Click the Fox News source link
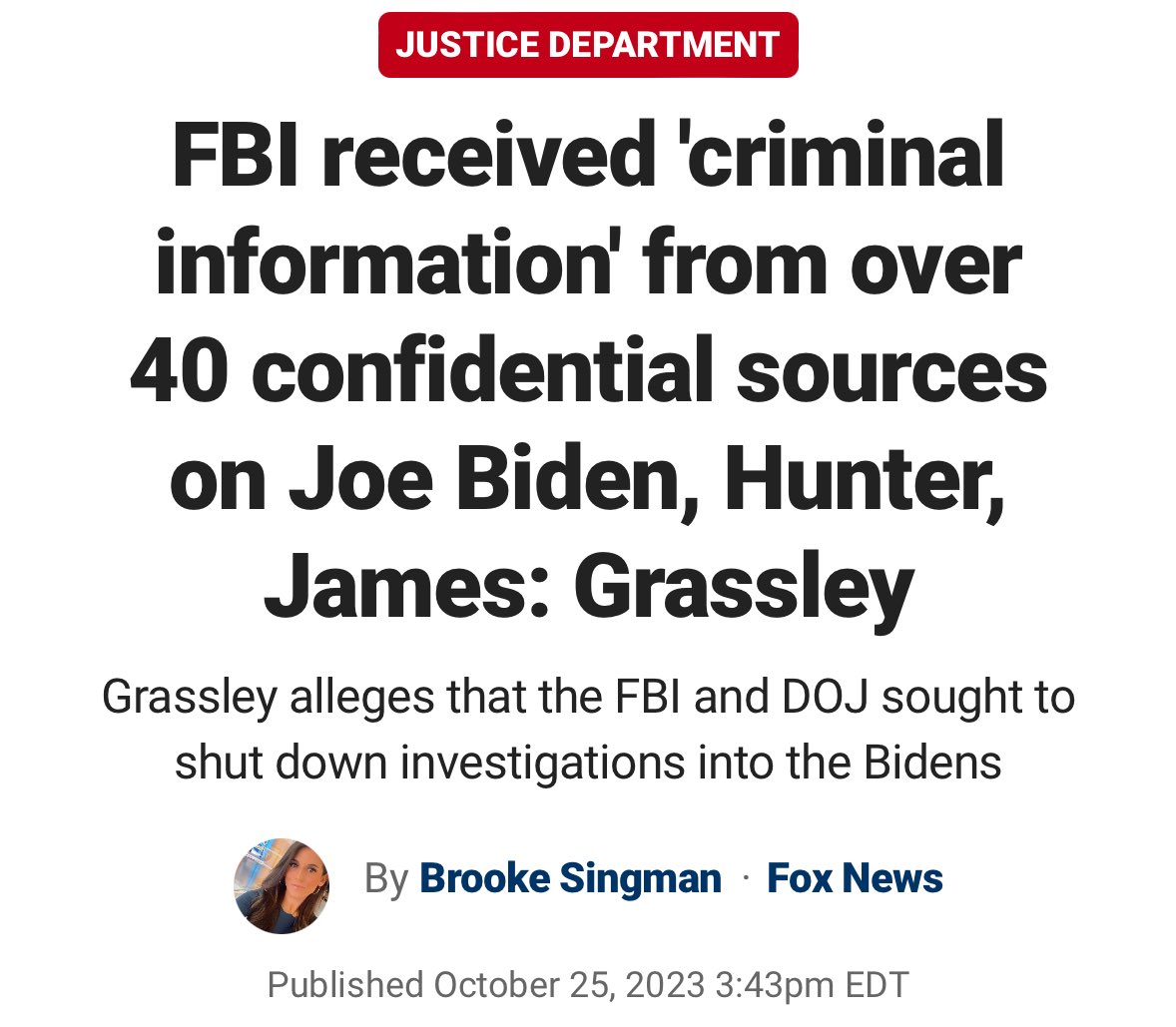 855,878
